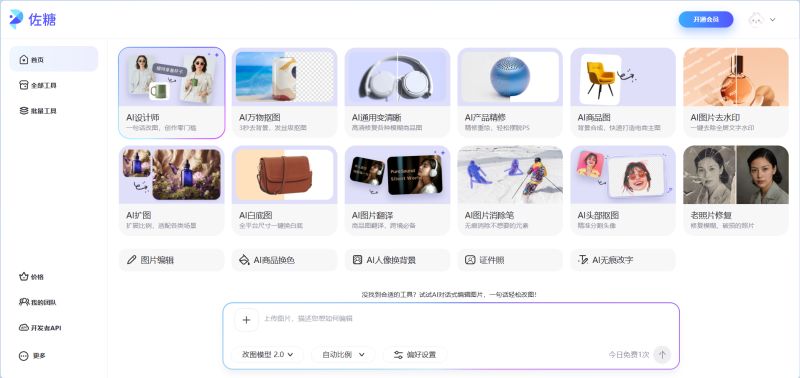This screenshot has width=800, height=378.
Task: Click the AI万物抠图 title text
Action: click(260, 117)
